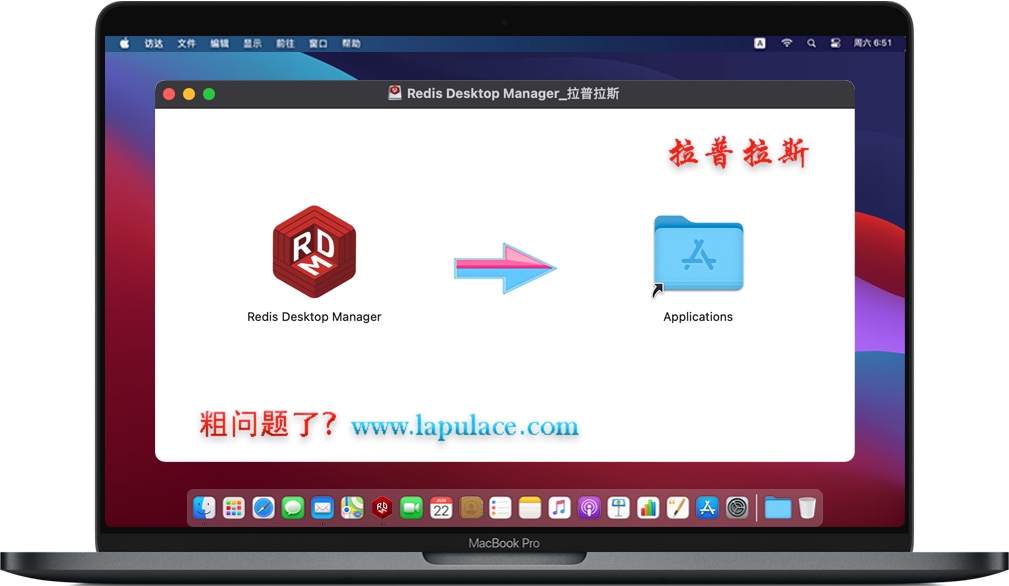Open the Applications folder shortcut
The height and width of the screenshot is (586, 1009).
[698, 250]
